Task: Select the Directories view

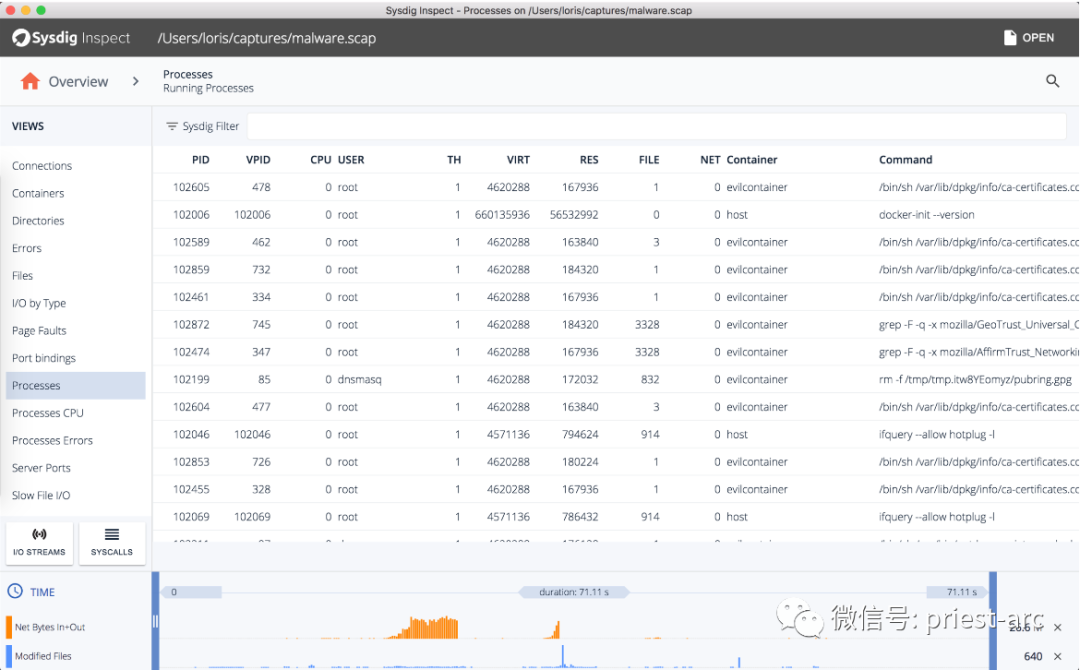Action: 38,221
